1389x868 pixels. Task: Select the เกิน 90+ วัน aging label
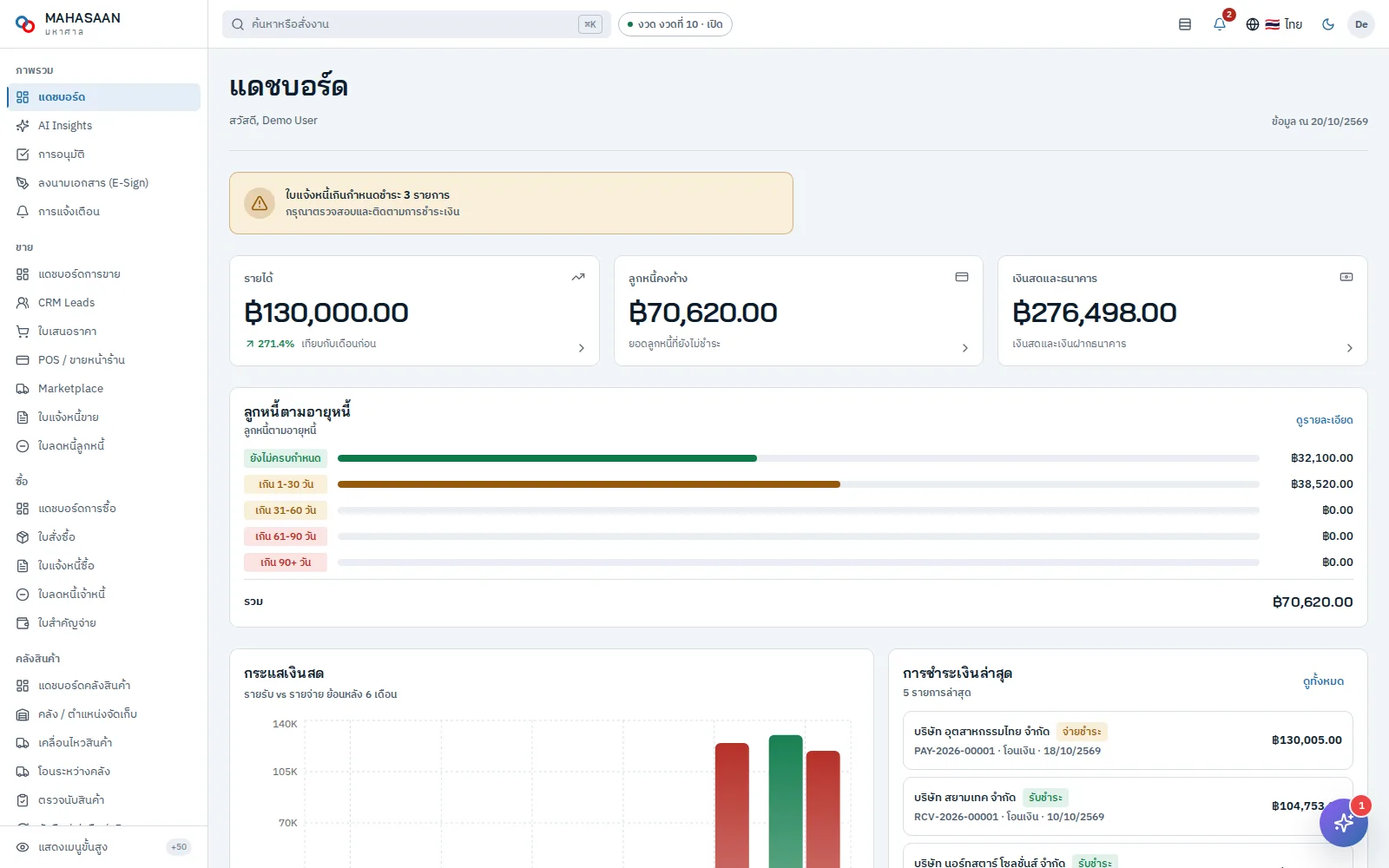pyautogui.click(x=286, y=562)
